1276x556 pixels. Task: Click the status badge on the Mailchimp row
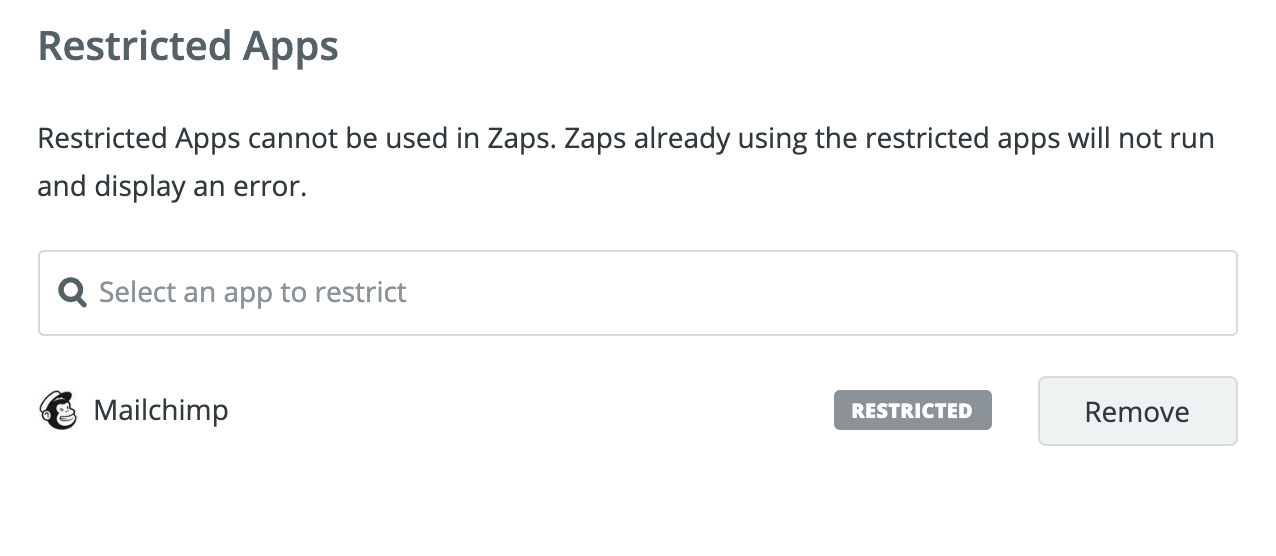[x=912, y=410]
